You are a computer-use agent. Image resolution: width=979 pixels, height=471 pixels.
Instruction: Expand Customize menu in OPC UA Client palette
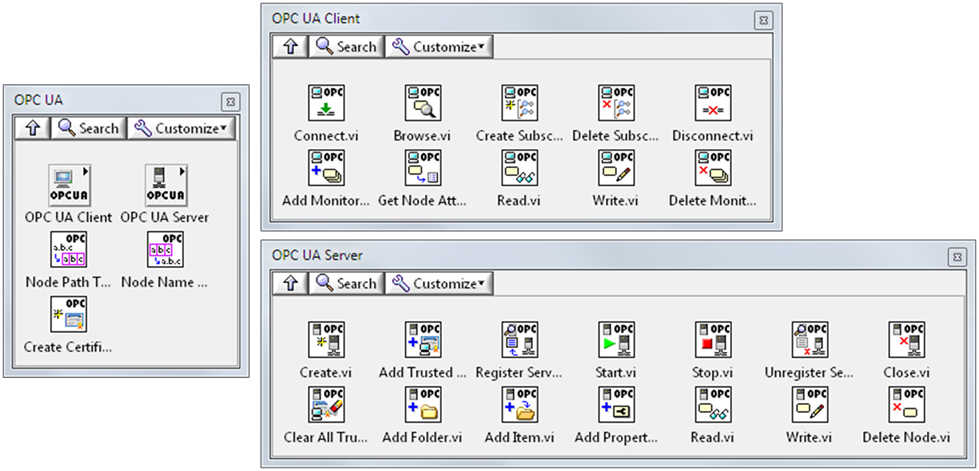[438, 46]
